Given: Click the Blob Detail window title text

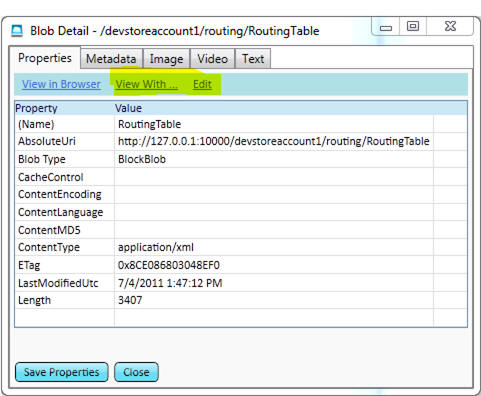Looking at the screenshot, I should coord(175,31).
